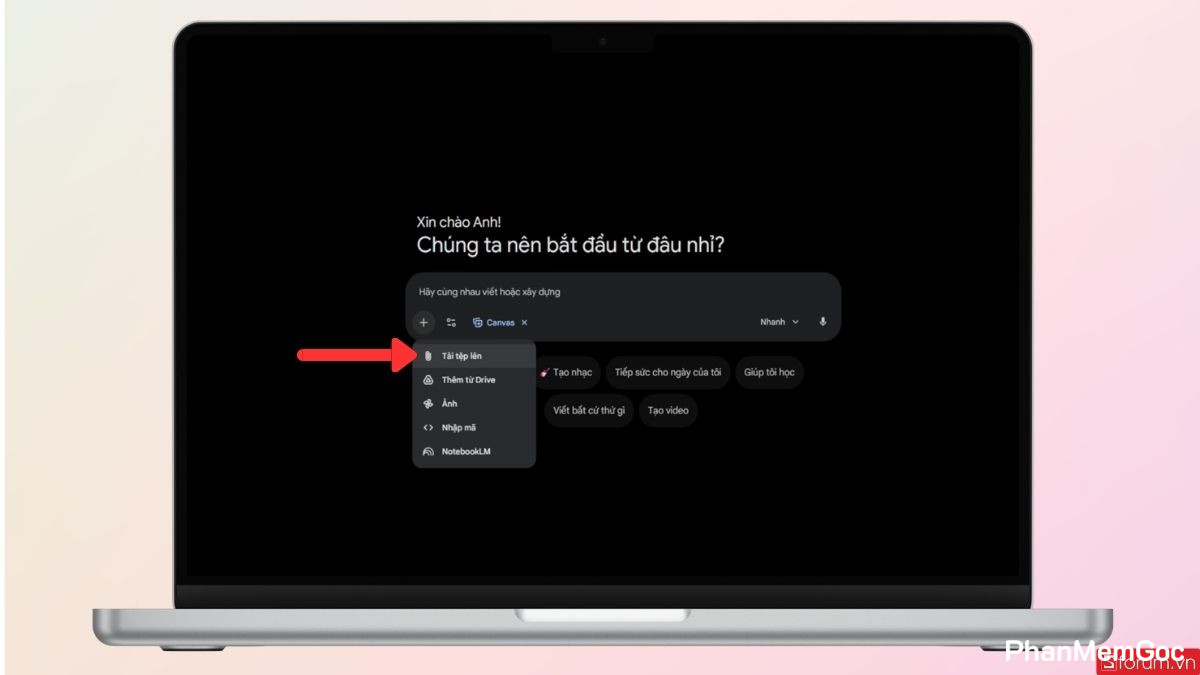
Task: Click the code brackets icon
Action: (x=428, y=428)
